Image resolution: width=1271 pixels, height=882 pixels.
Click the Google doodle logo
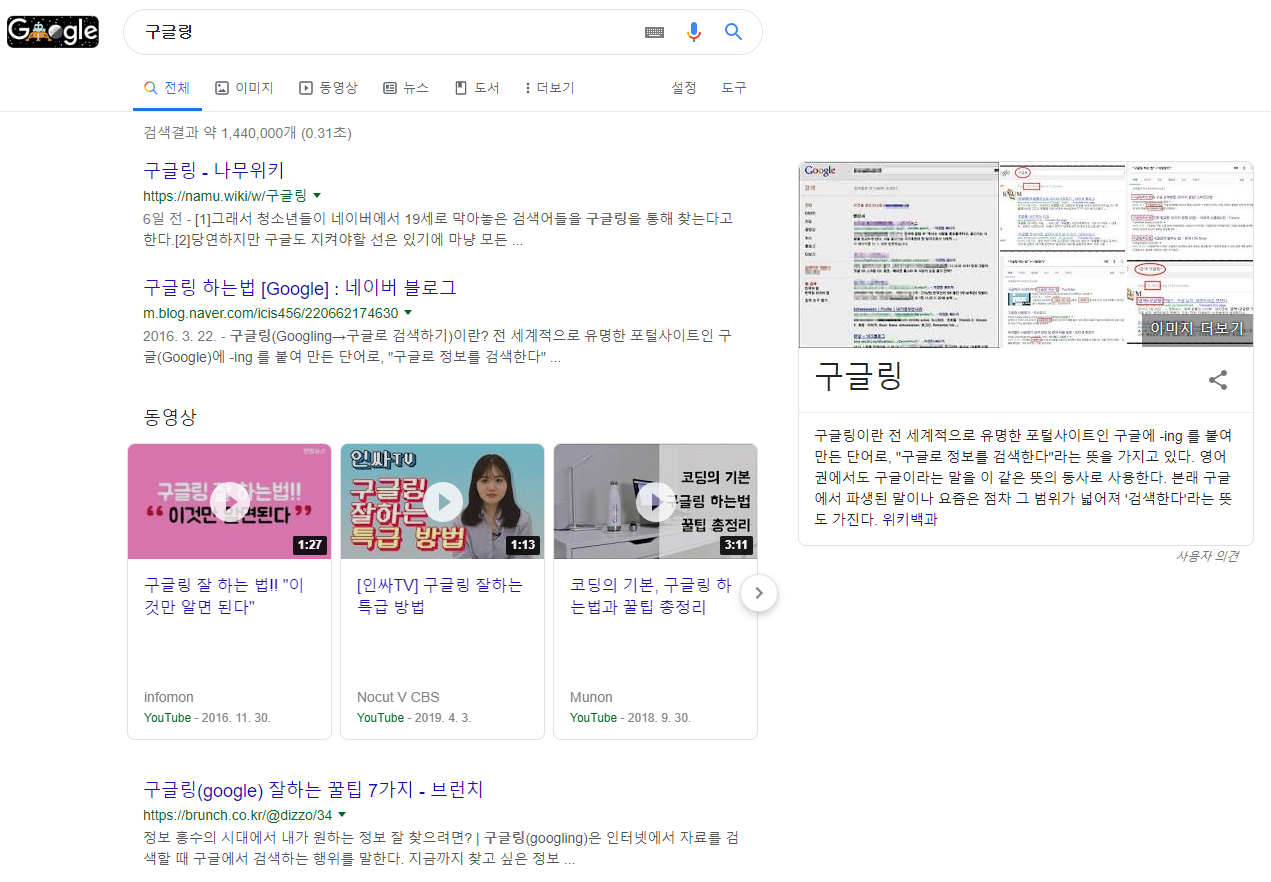pos(53,32)
